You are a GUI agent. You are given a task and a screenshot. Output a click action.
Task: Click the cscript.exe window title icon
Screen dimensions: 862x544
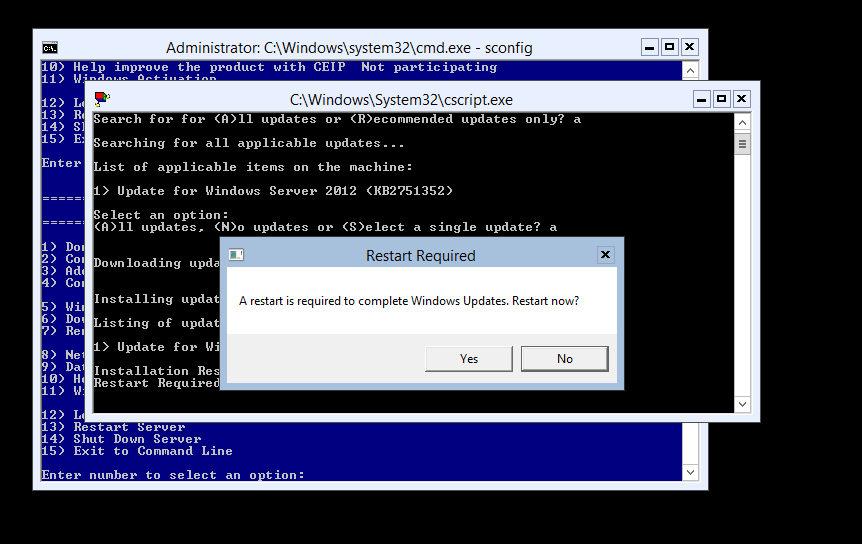[x=102, y=99]
